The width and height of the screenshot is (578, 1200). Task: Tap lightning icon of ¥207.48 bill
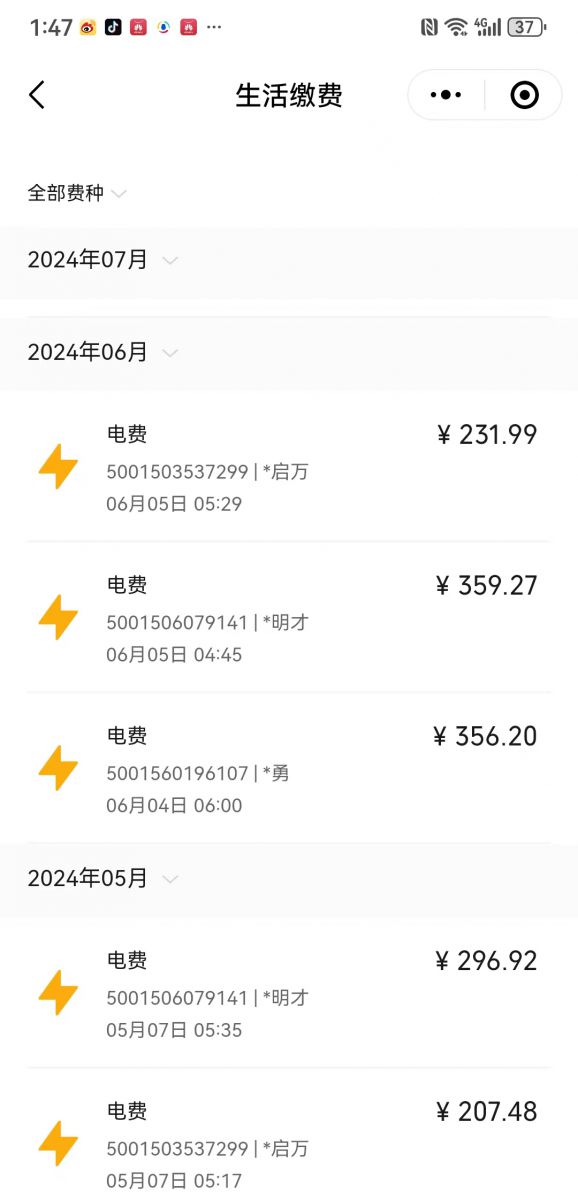(58, 1143)
